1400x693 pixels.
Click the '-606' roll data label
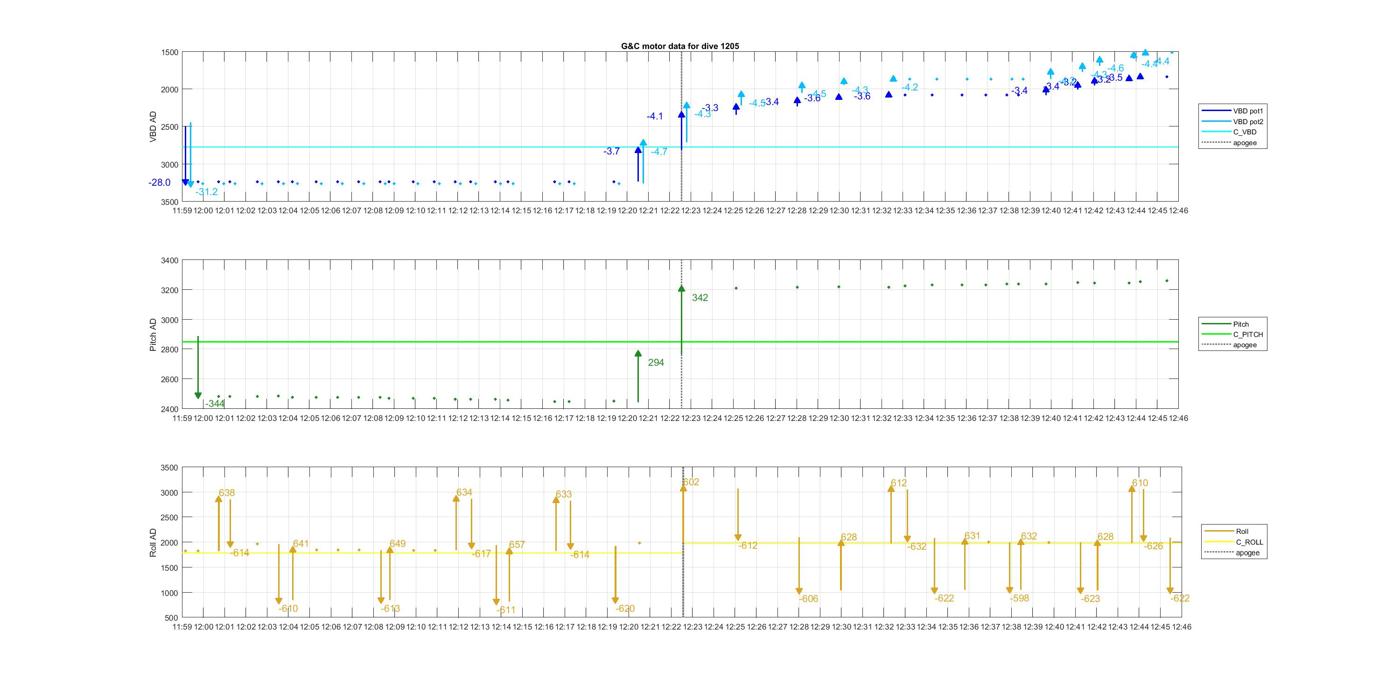pyautogui.click(x=808, y=599)
